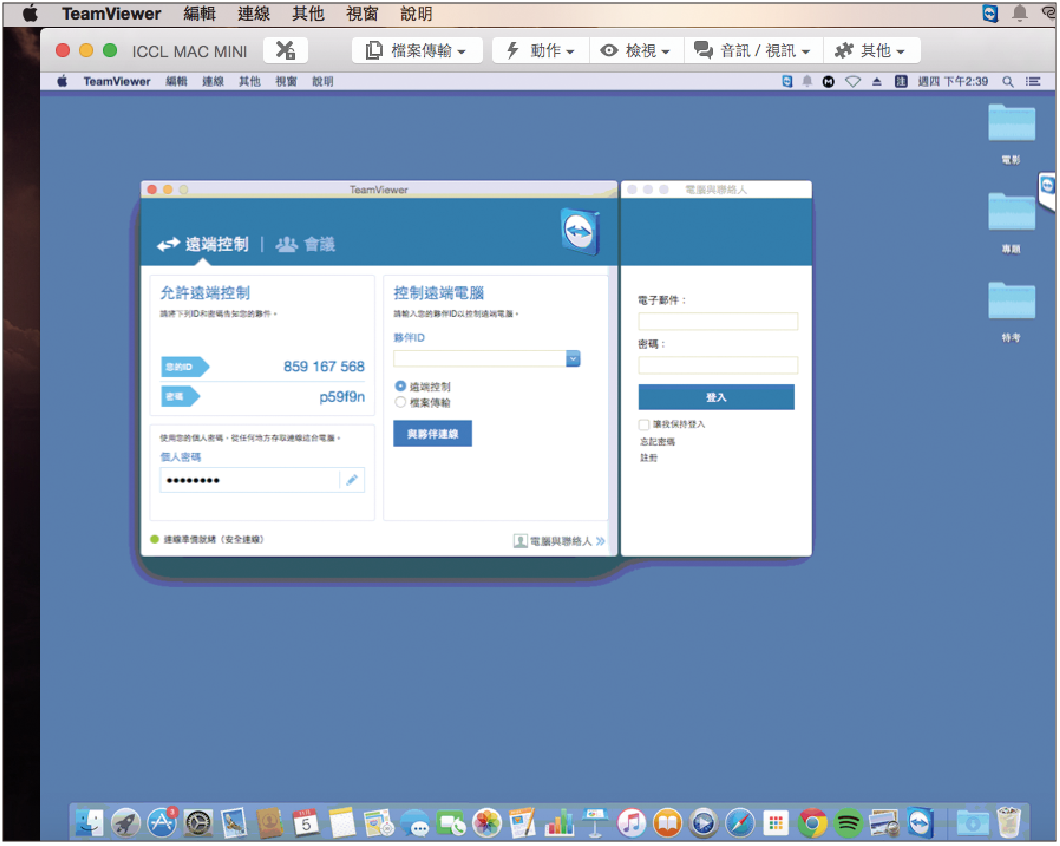Click the 密碼 field in the login panel
Viewport: 1060px width, 846px height.
718,365
